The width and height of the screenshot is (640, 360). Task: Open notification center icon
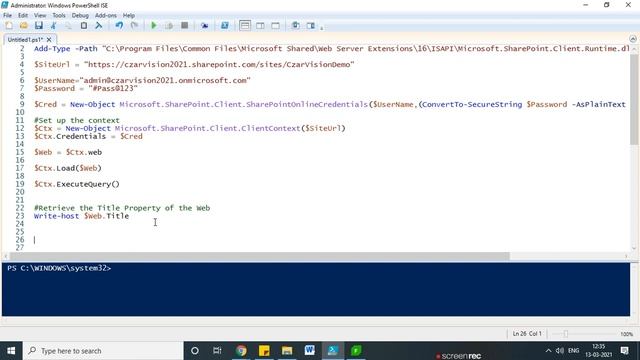point(624,351)
